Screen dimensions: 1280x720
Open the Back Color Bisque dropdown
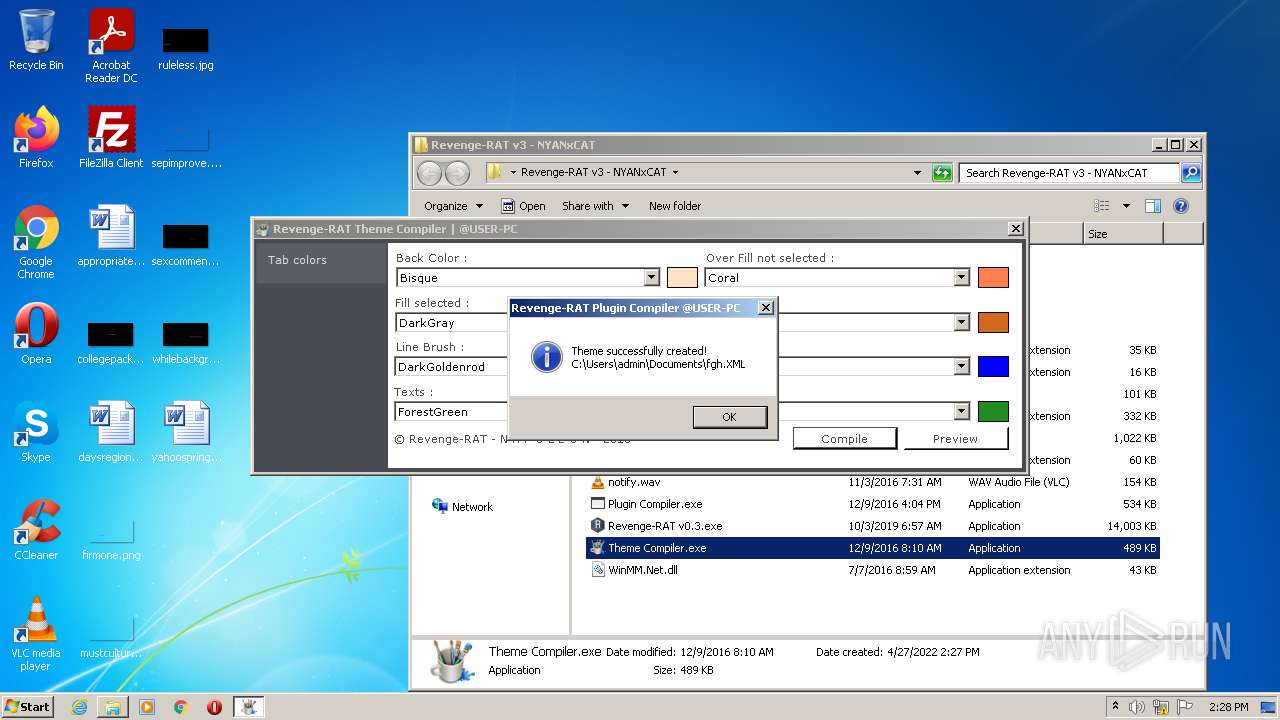(652, 278)
